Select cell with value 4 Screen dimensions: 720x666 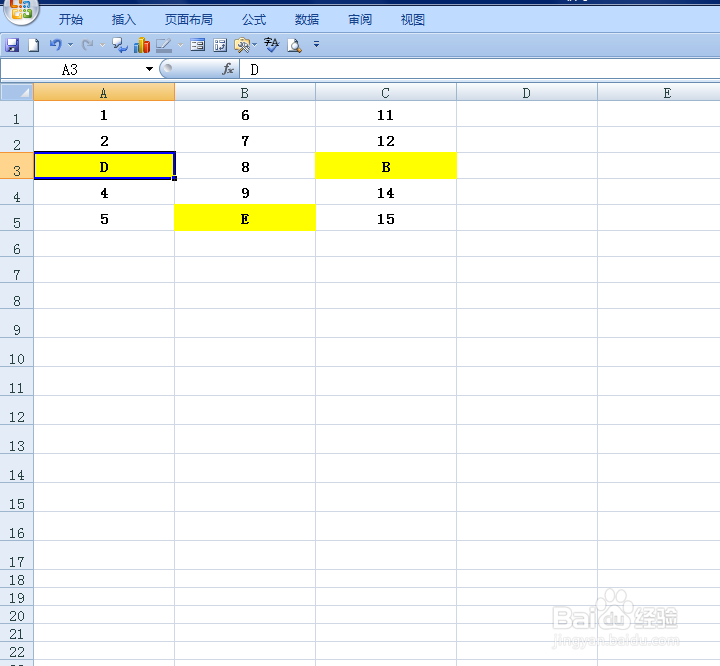click(x=104, y=192)
